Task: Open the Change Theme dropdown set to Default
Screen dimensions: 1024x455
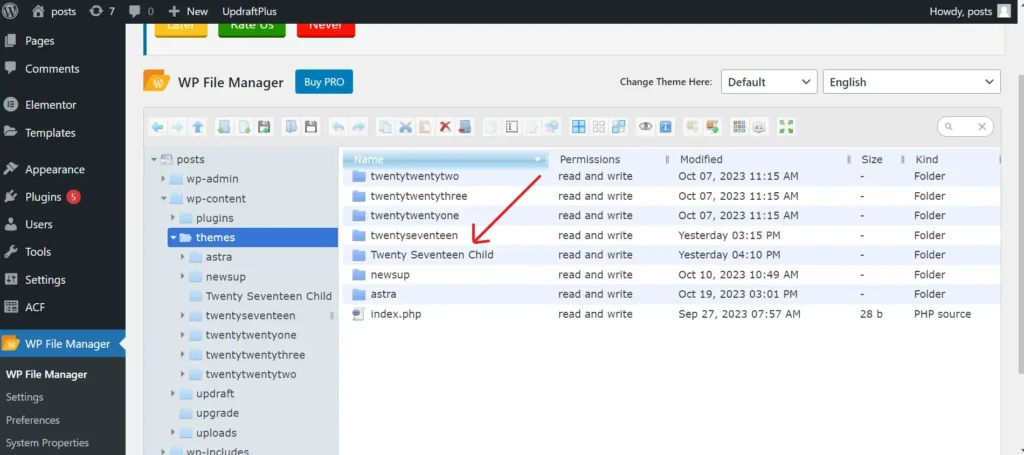Action: (768, 82)
